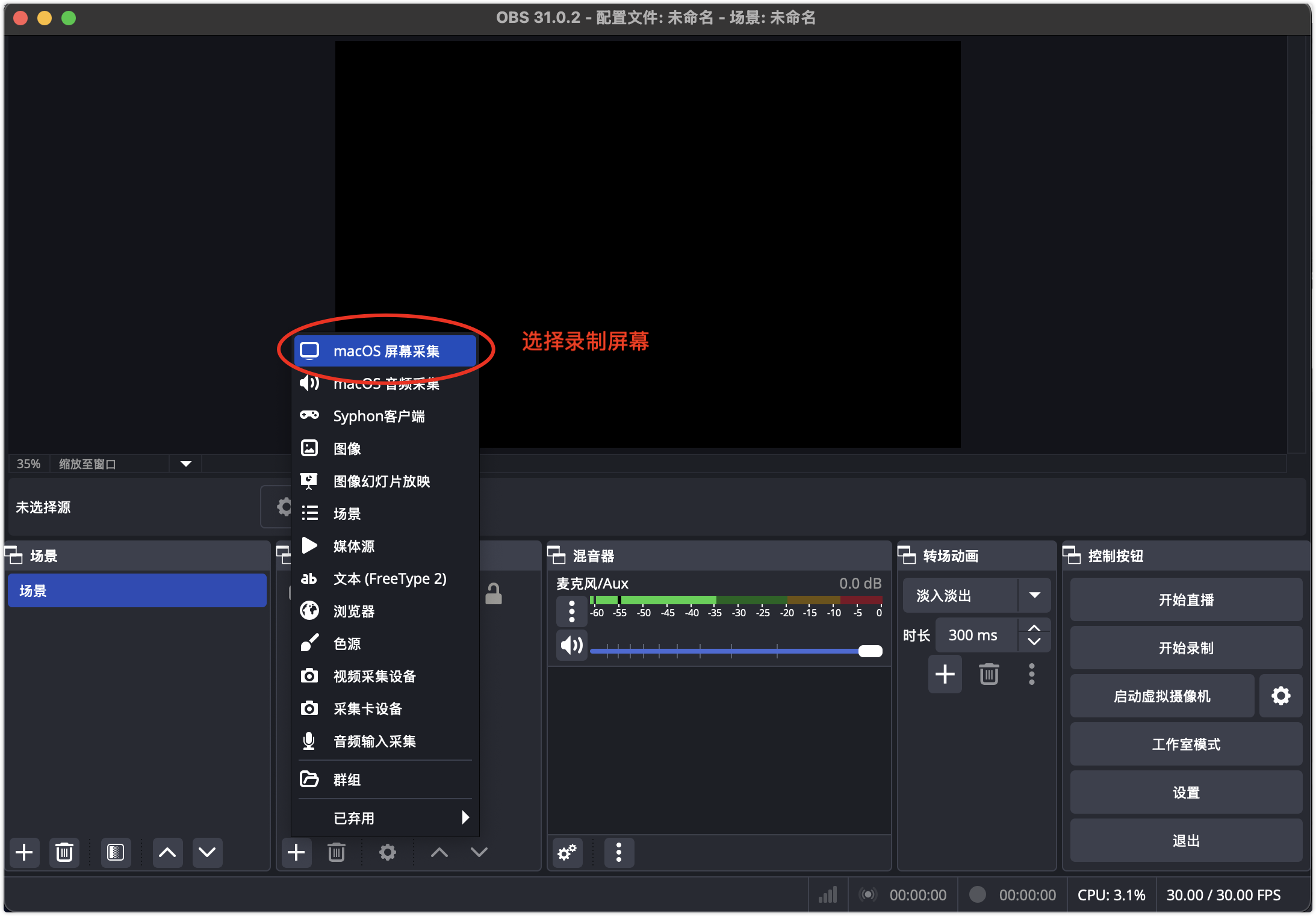Select 视频采集设备 source type

pos(385,676)
